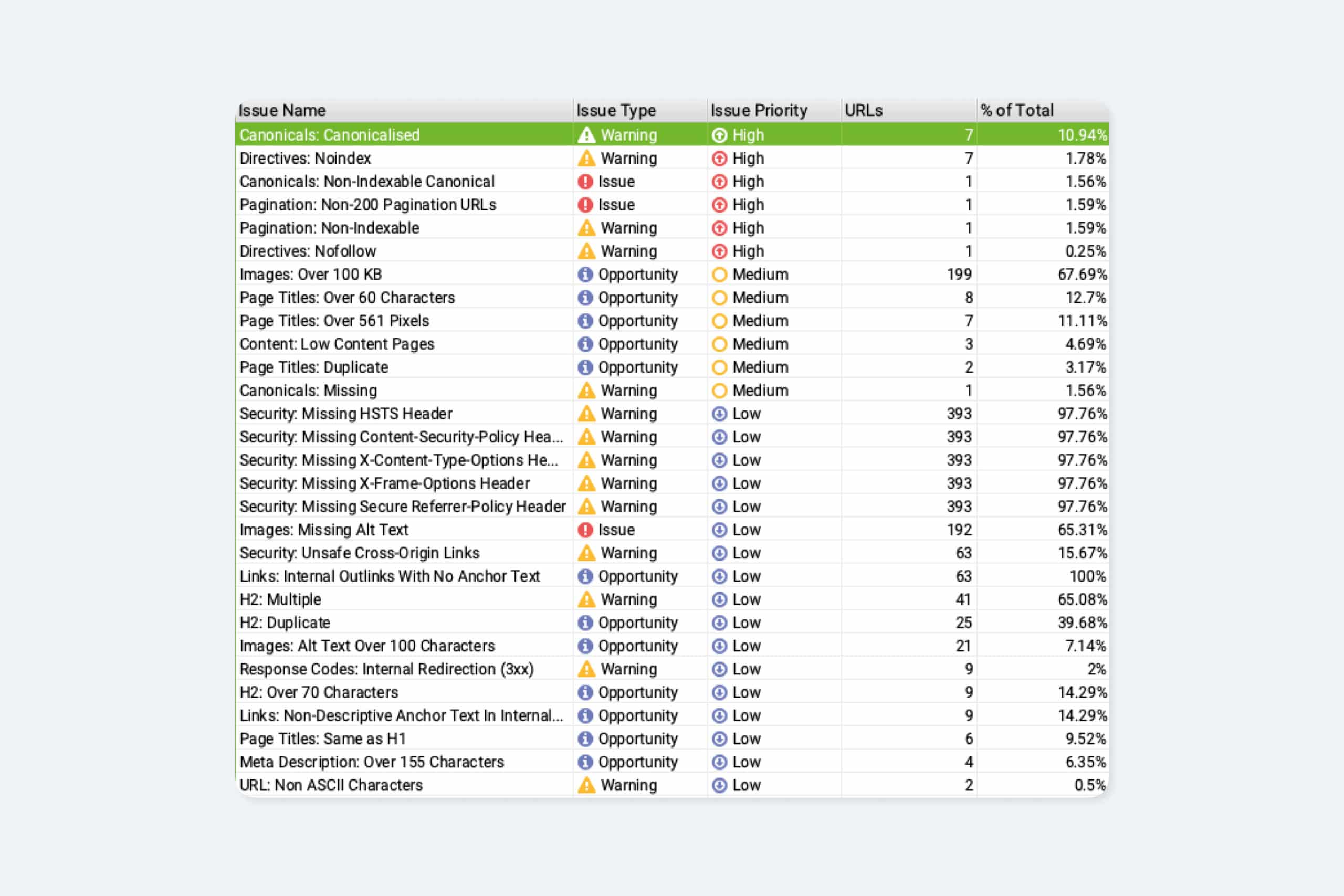Select the Issue Type column header
The height and width of the screenshot is (896, 1344).
pos(615,110)
